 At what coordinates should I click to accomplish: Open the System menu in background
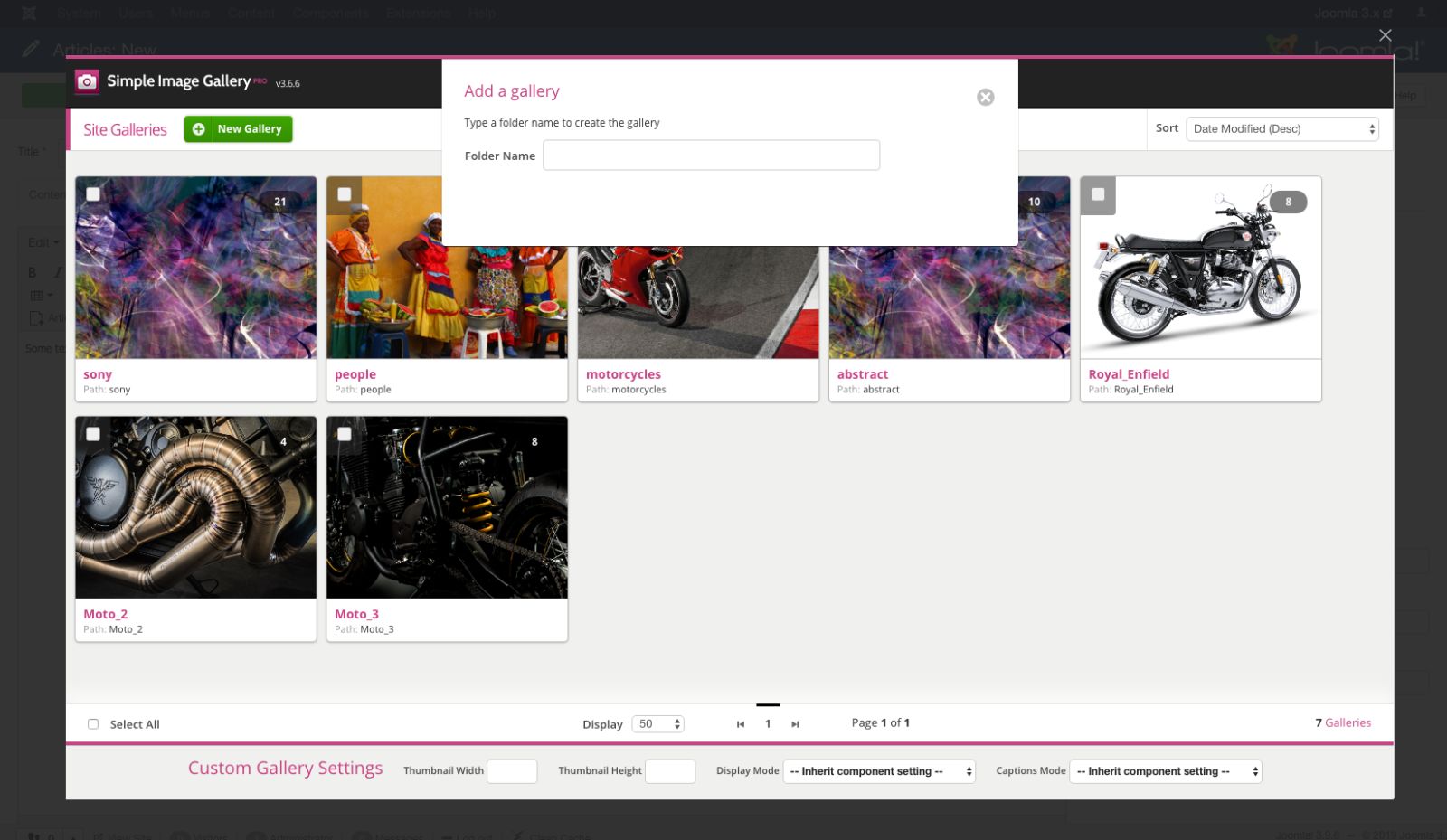80,13
